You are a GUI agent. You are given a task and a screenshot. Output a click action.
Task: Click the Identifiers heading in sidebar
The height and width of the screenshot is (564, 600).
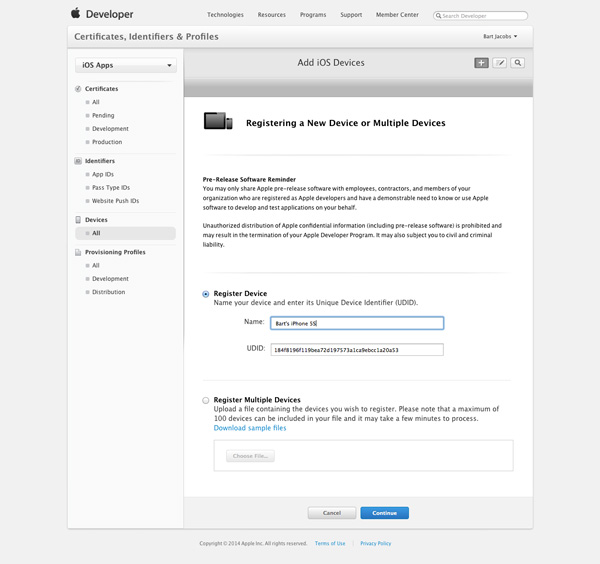click(x=100, y=161)
